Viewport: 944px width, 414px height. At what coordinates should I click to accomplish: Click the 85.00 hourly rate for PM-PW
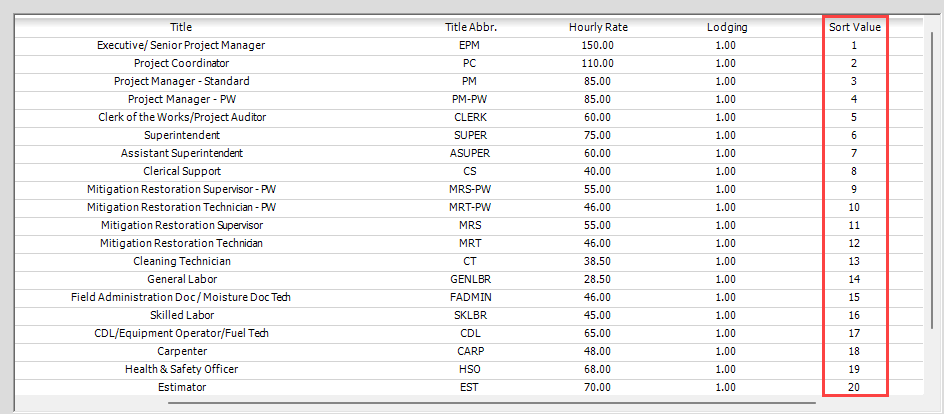click(x=598, y=99)
